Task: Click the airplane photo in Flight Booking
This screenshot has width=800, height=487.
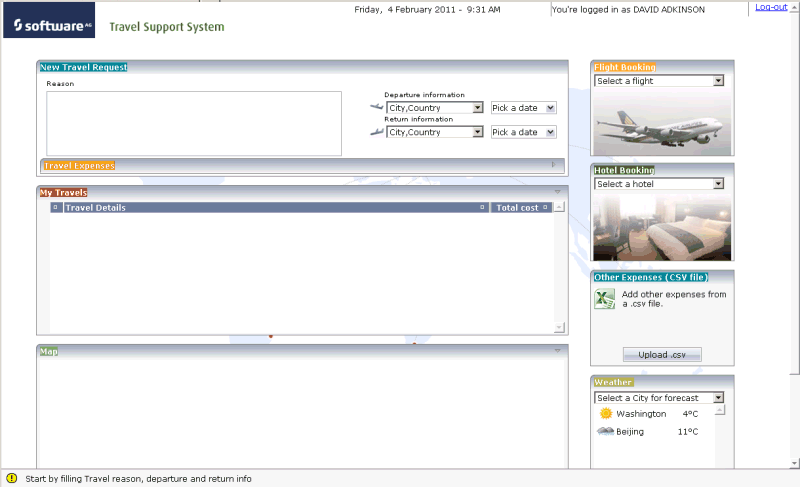Action: pyautogui.click(x=662, y=122)
